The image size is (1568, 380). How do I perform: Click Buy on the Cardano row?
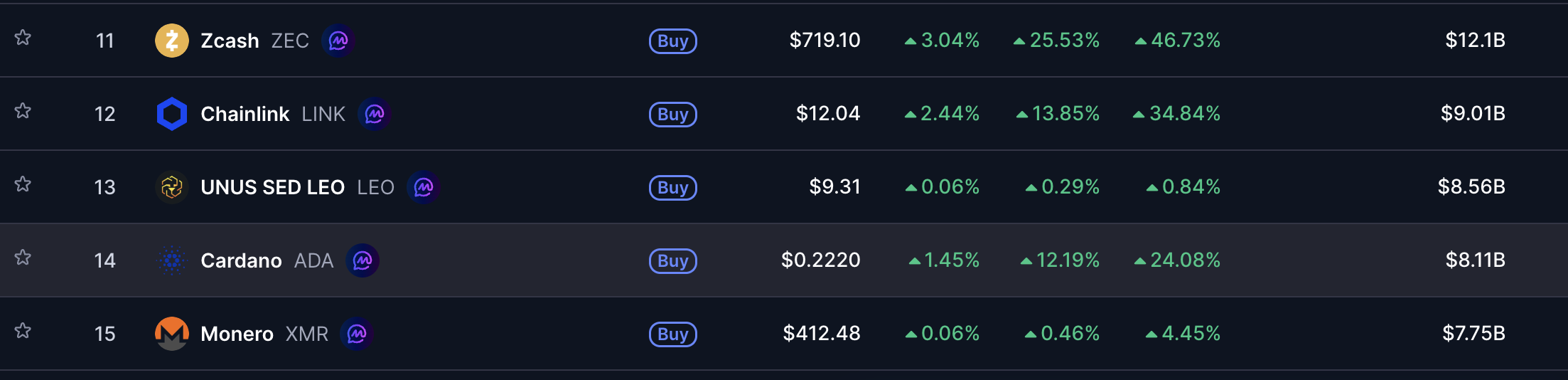pyautogui.click(x=673, y=260)
